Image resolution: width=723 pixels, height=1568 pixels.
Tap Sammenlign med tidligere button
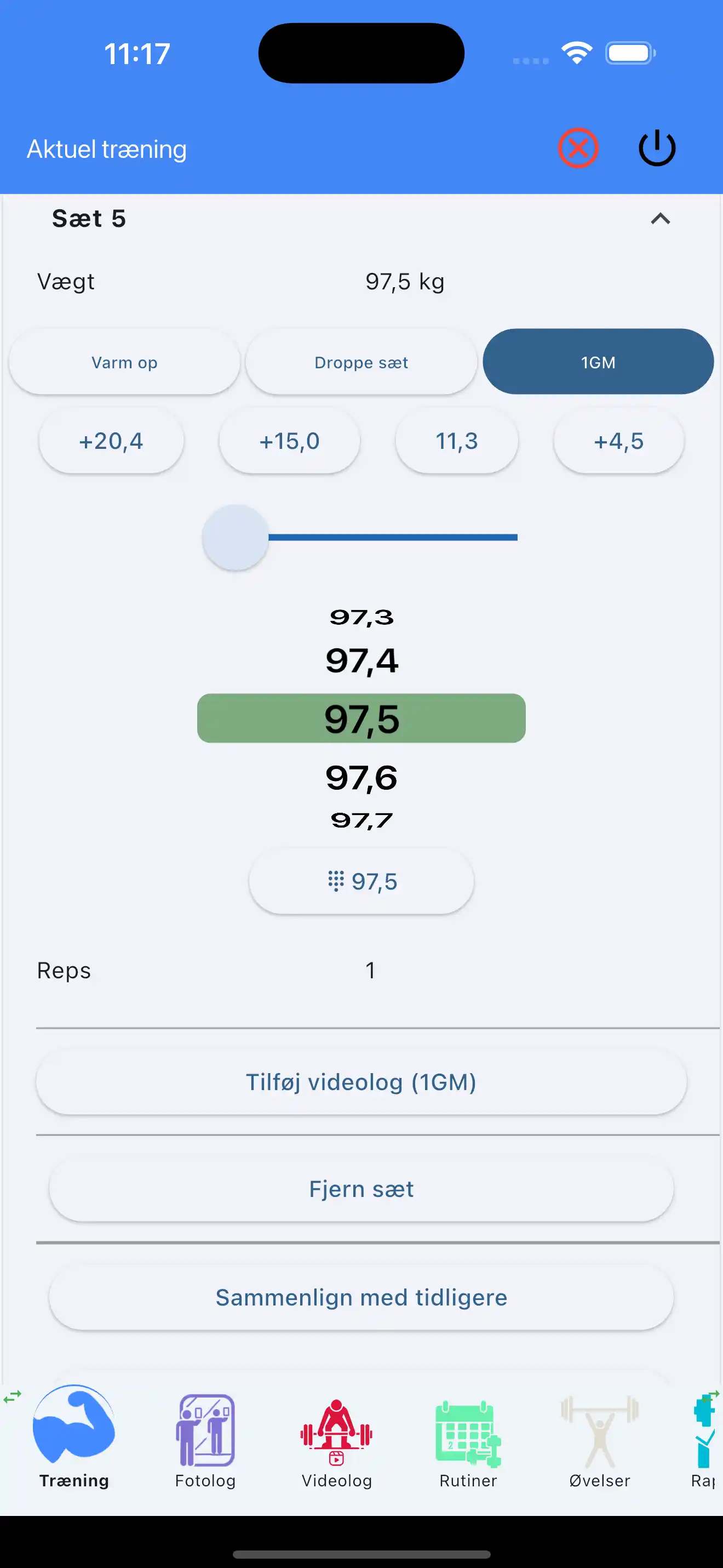[x=361, y=1297]
